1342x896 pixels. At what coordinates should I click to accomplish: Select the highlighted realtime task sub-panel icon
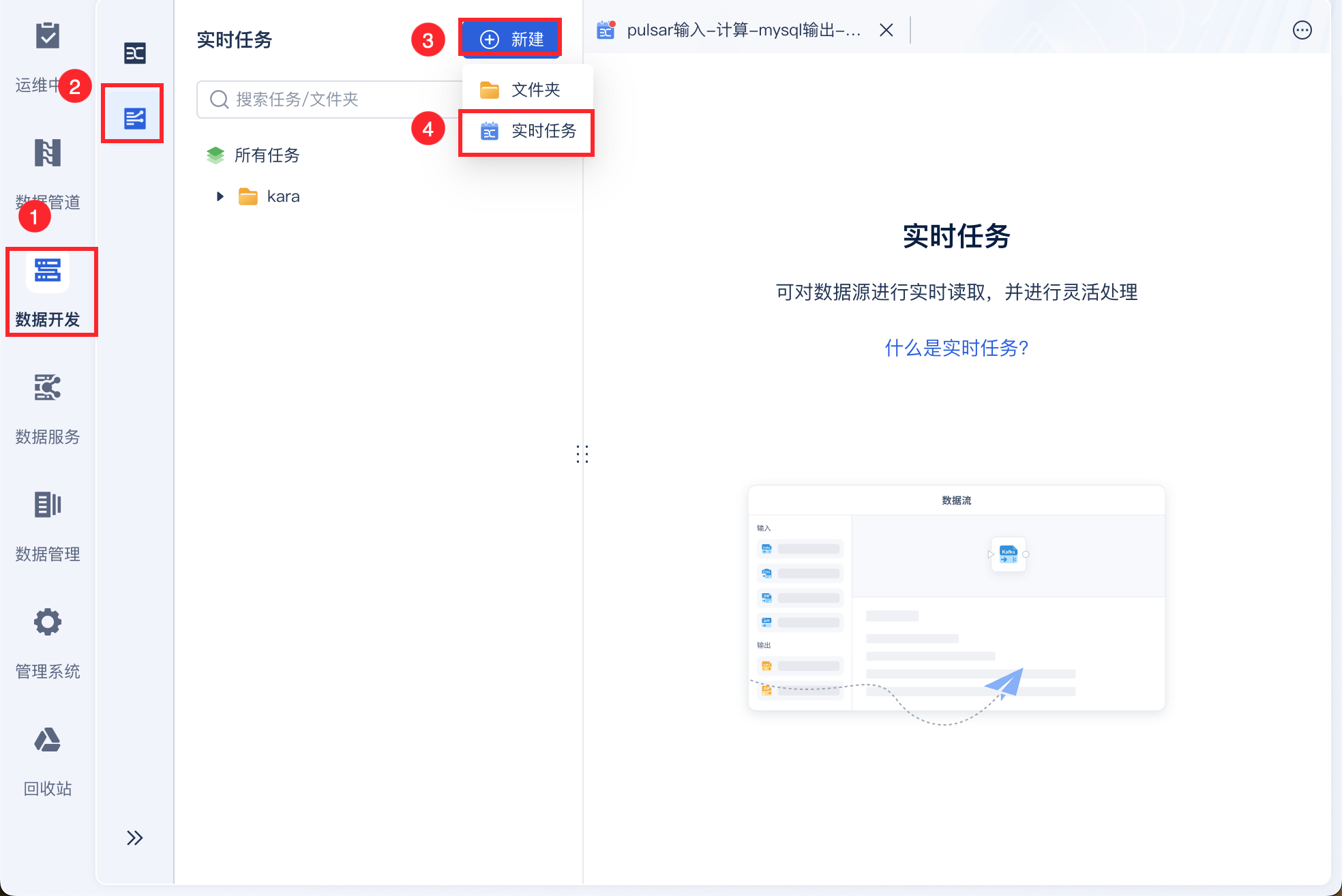click(134, 118)
